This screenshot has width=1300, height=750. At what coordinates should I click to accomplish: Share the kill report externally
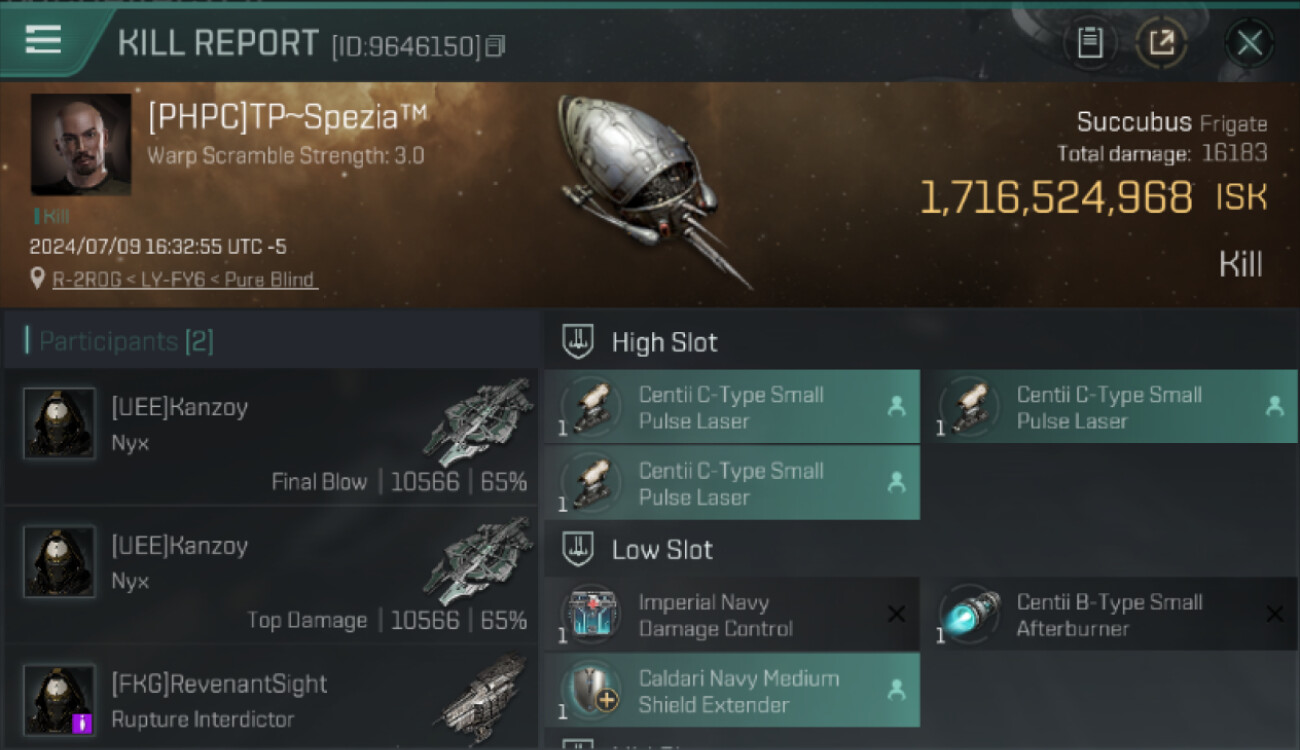tap(1161, 43)
